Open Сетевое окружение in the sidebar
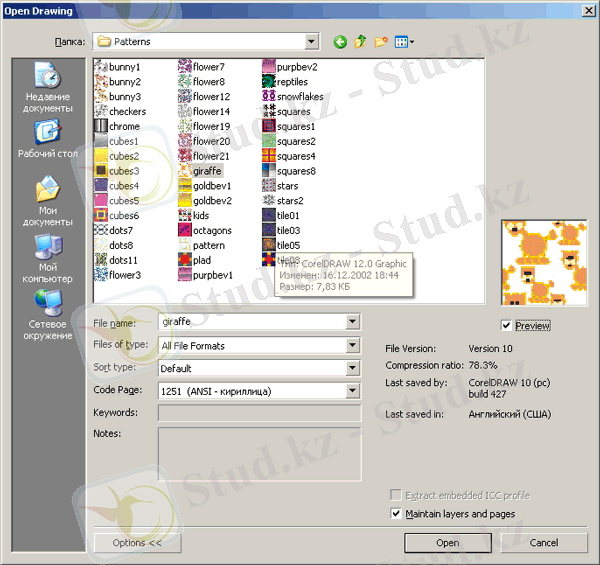Viewport: 600px width, 565px height. (x=48, y=315)
